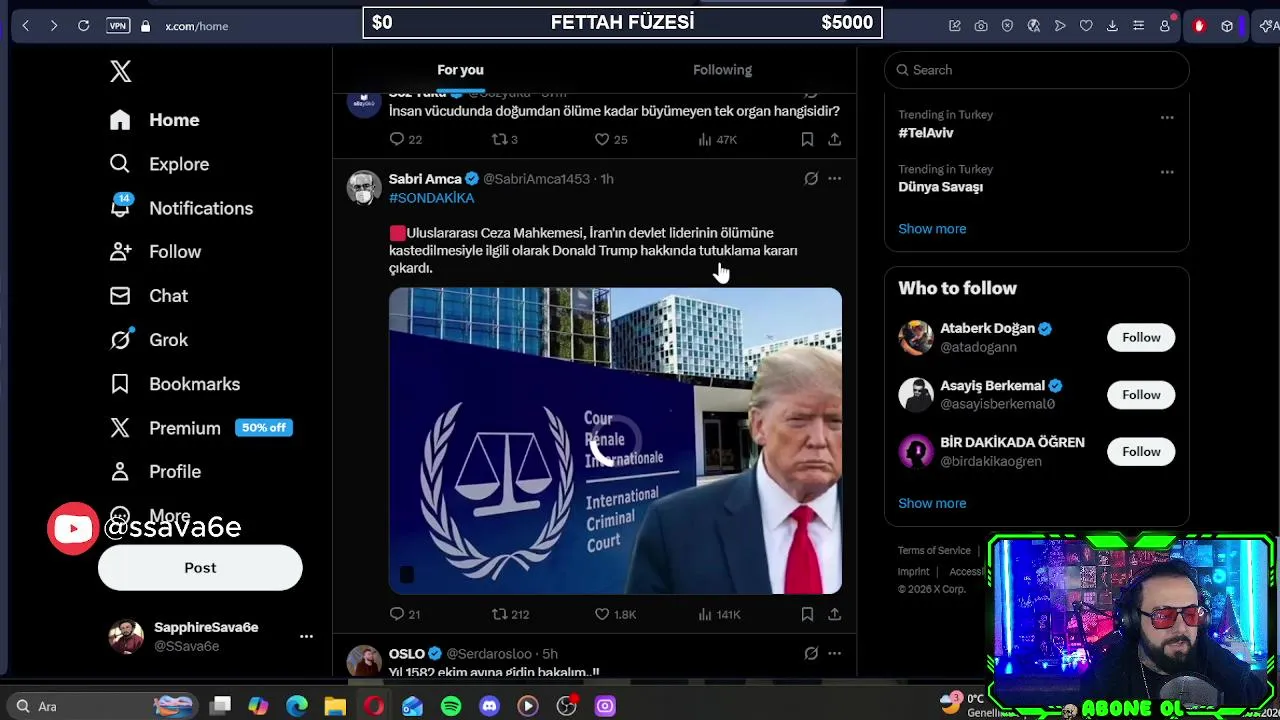Open the X logo home link
Viewport: 1280px width, 720px height.
pyautogui.click(x=120, y=71)
